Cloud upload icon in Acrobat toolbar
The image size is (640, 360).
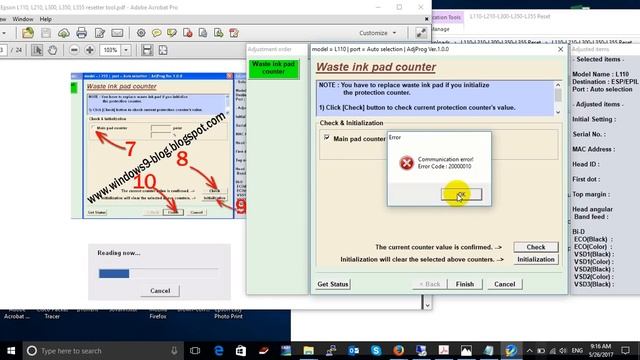(64, 33)
